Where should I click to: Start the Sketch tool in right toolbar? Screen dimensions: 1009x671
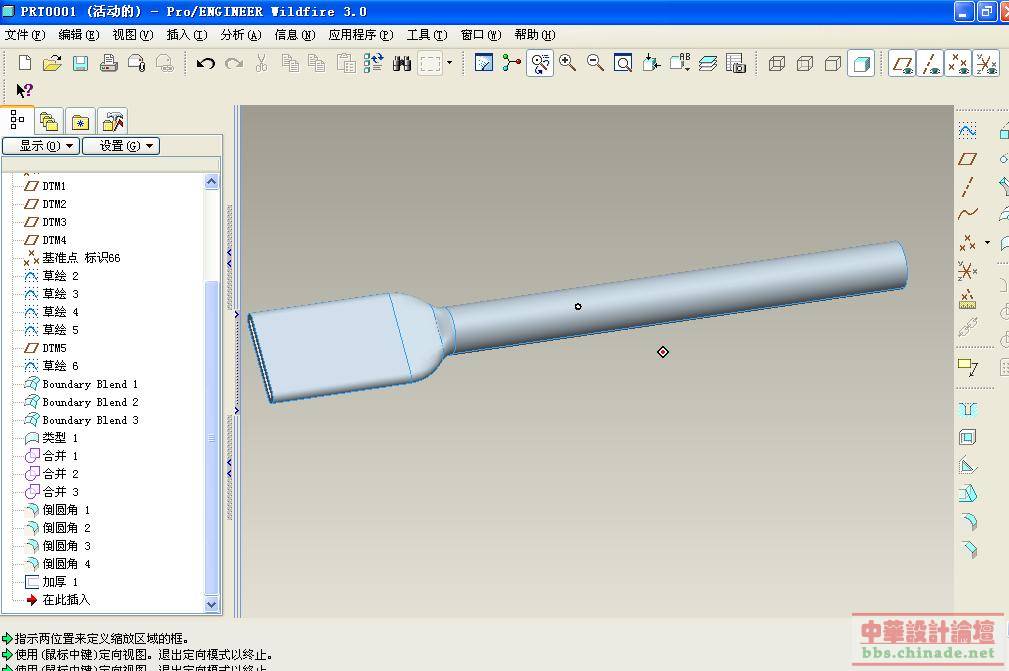[967, 131]
